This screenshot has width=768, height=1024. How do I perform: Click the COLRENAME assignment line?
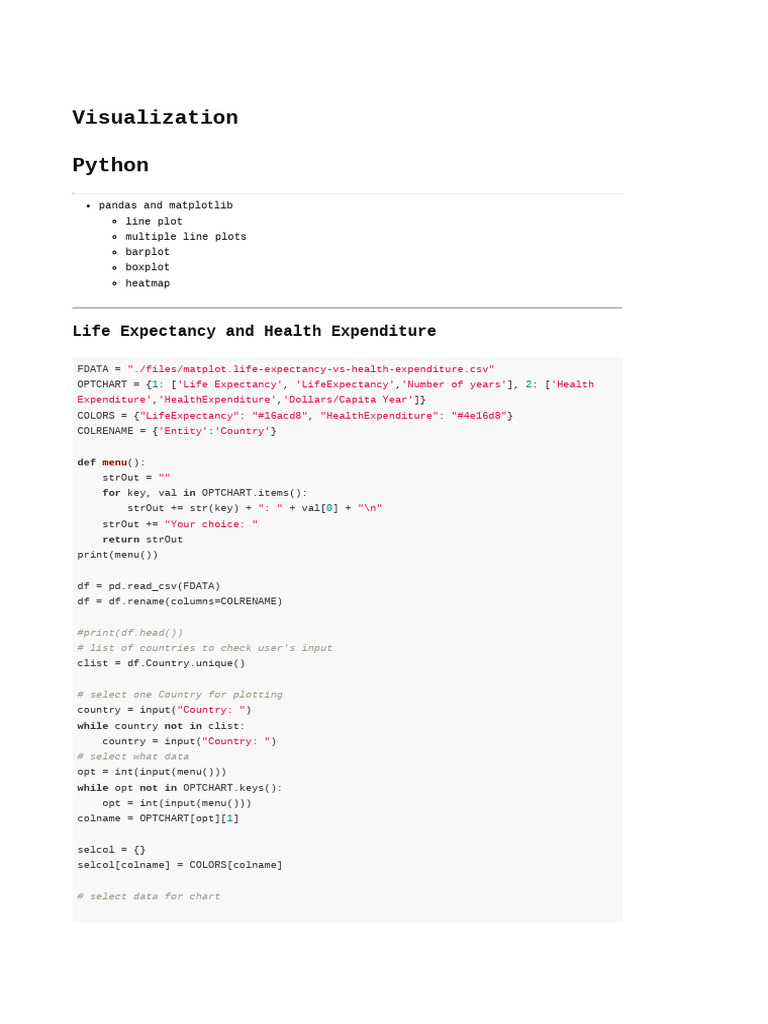(x=177, y=431)
